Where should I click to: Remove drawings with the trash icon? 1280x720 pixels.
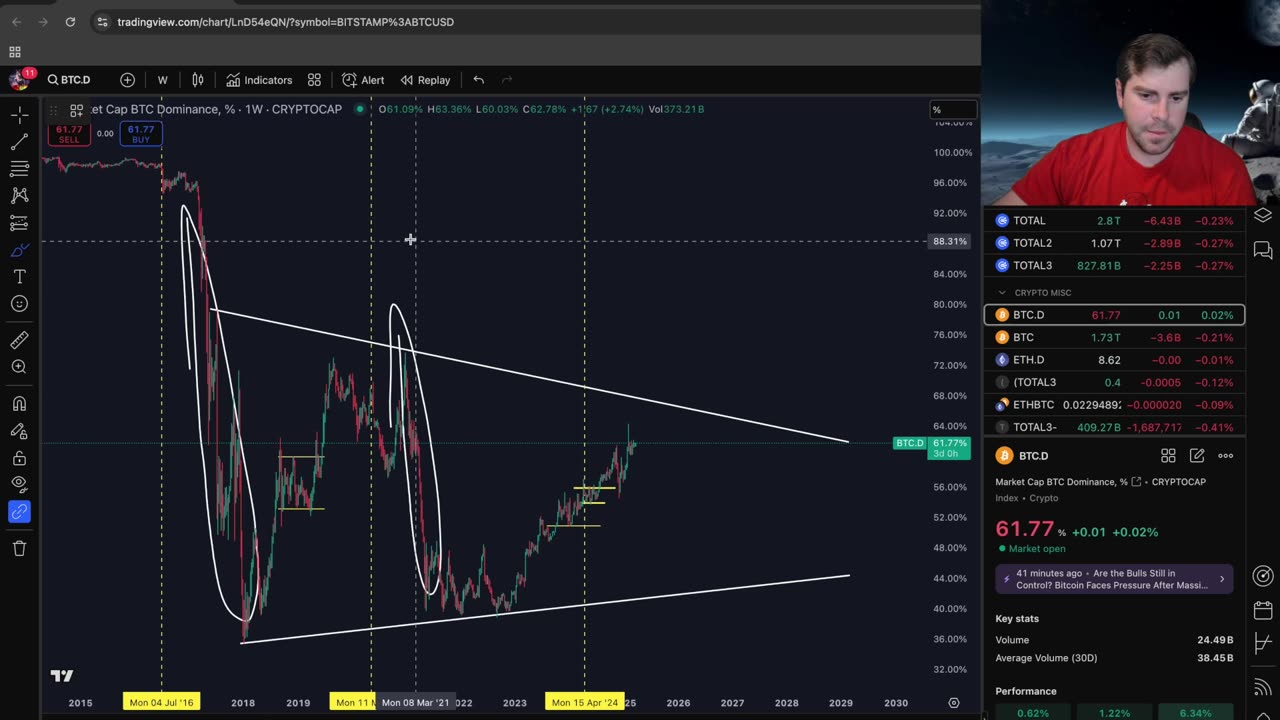19,548
